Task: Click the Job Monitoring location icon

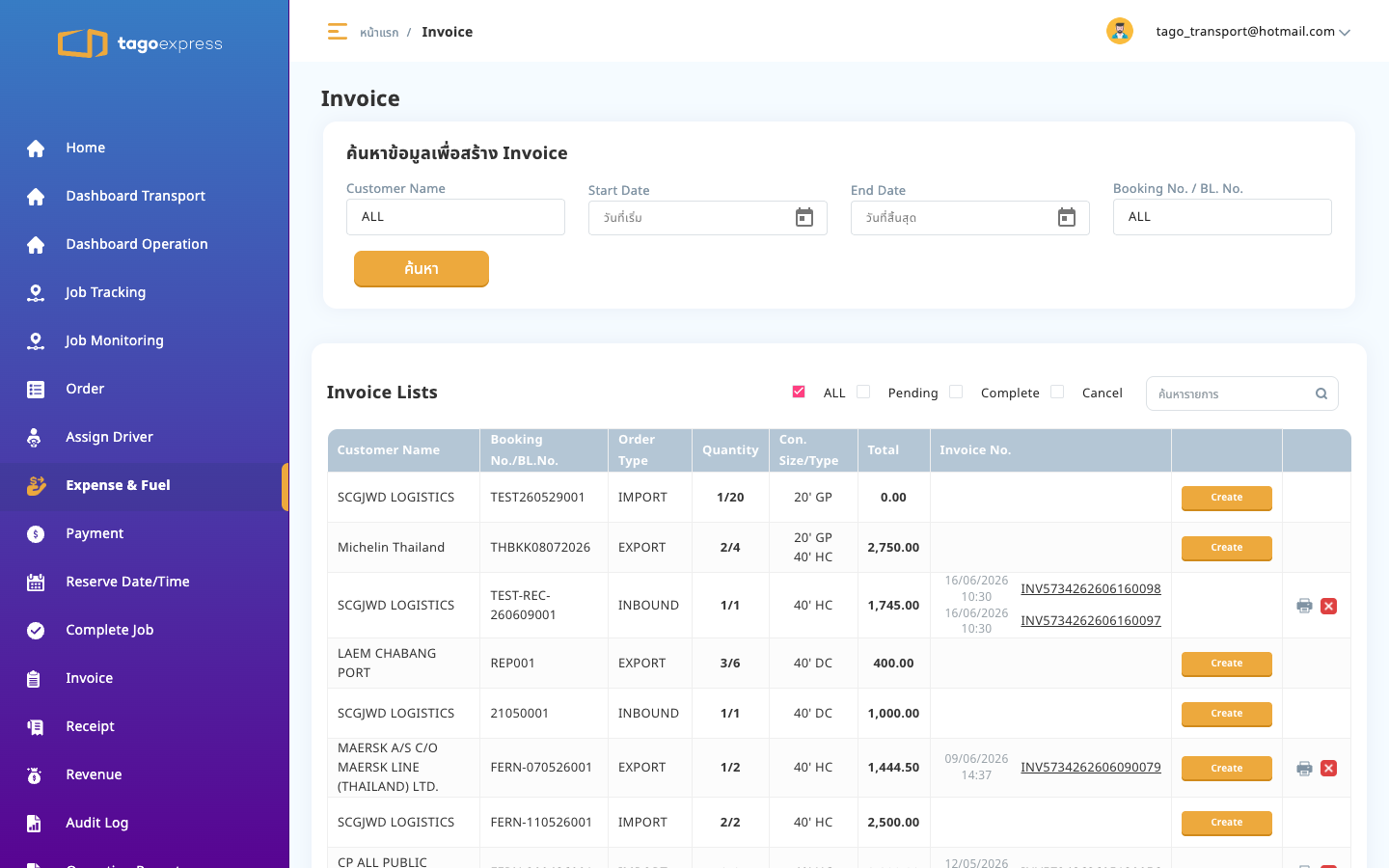Action: click(x=36, y=341)
